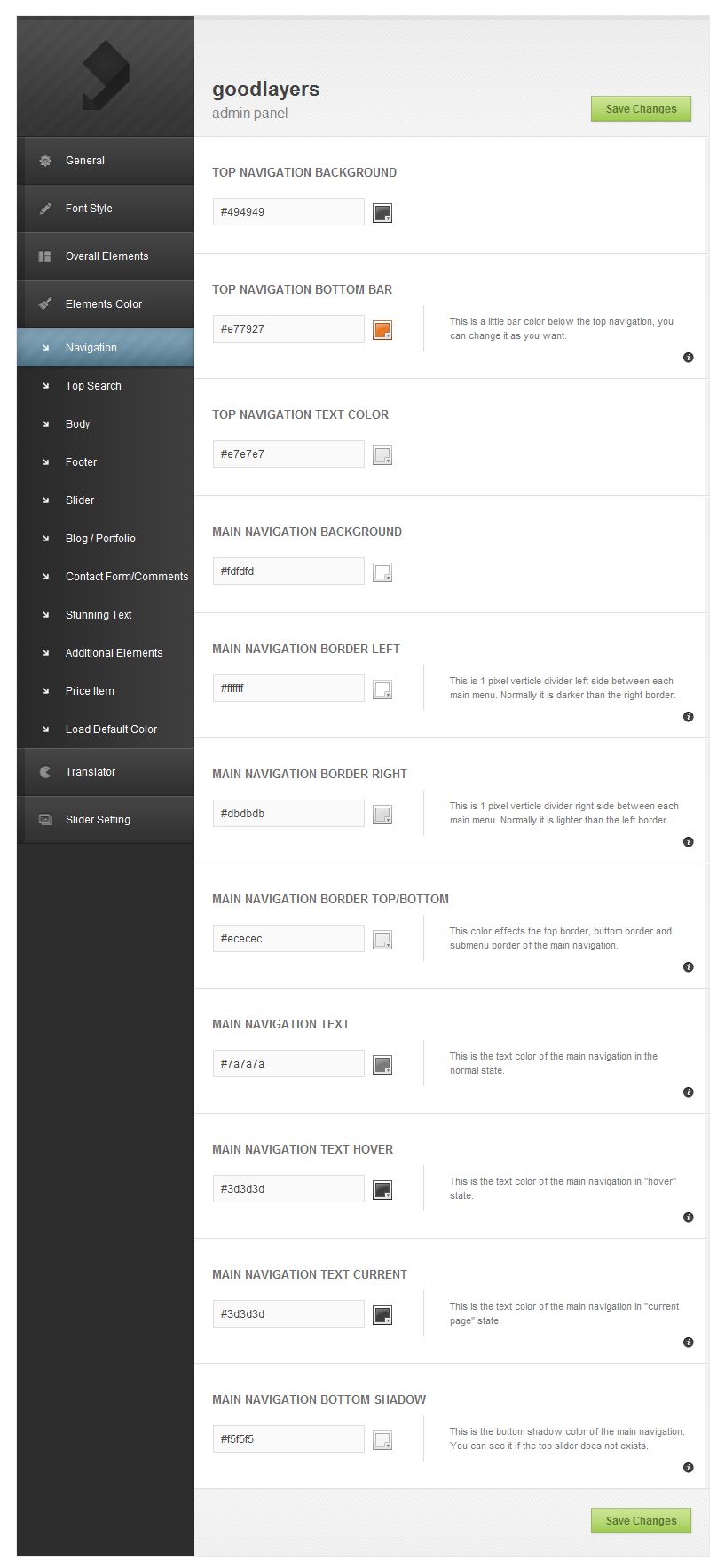This screenshot has height=1568, width=725.
Task: Select the Blog / Portfolio submenu item
Action: [106, 539]
